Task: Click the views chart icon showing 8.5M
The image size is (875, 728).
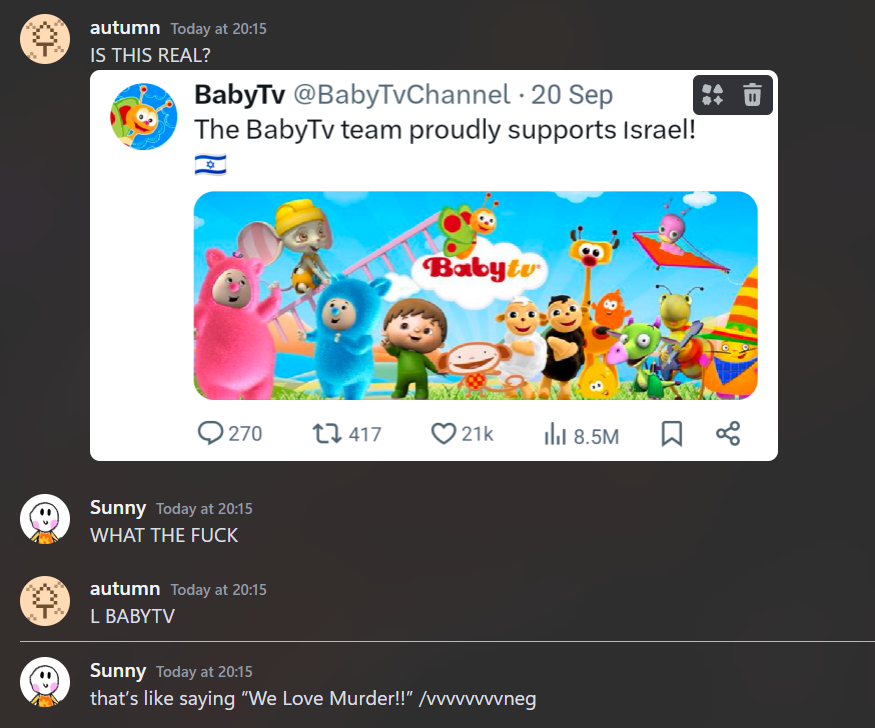Action: [x=554, y=434]
